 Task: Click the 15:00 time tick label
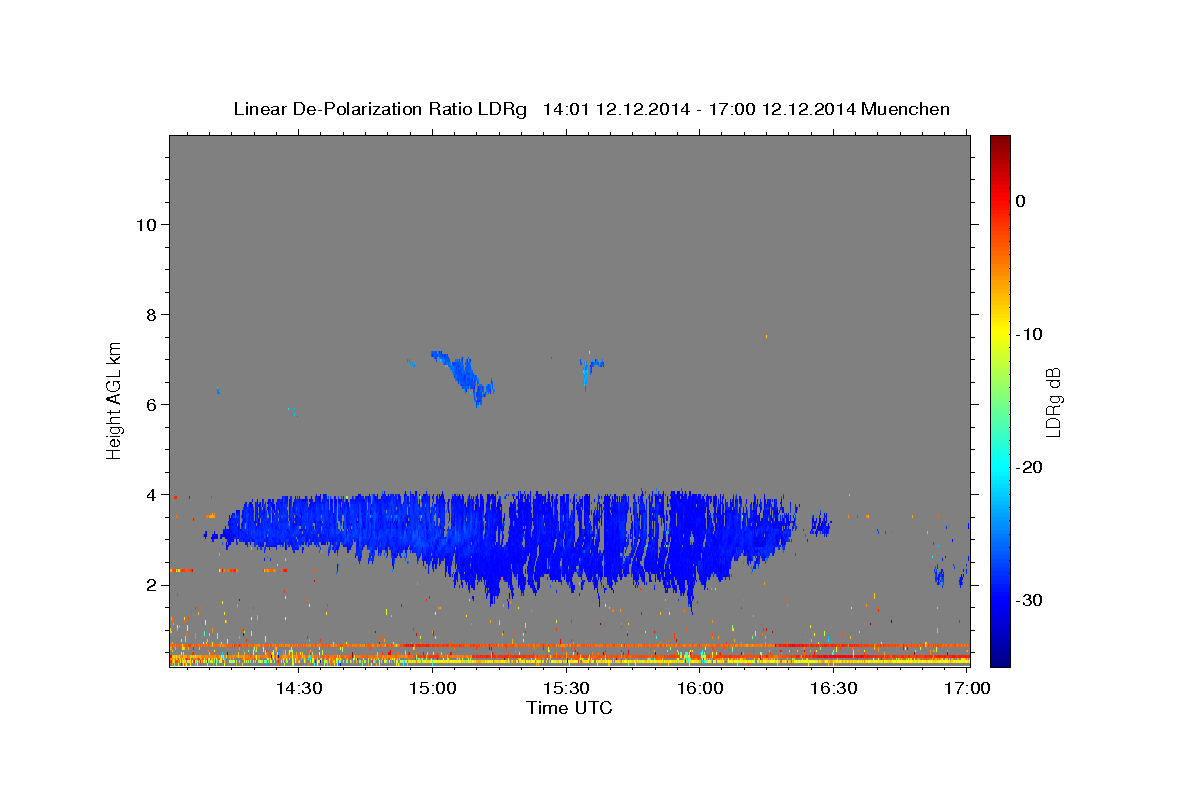tap(432, 688)
